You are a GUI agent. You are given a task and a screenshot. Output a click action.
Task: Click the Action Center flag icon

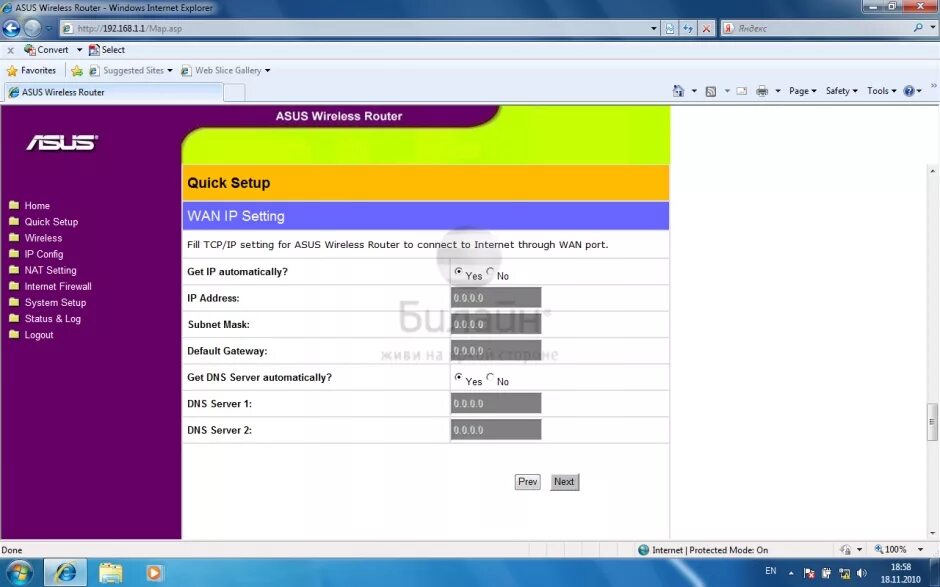[809, 573]
